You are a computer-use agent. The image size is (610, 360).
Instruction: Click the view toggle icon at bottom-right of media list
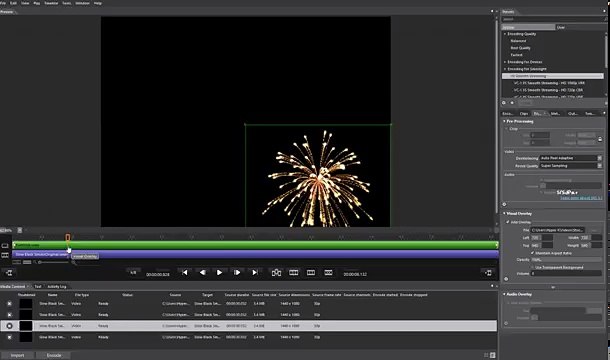pos(493,355)
